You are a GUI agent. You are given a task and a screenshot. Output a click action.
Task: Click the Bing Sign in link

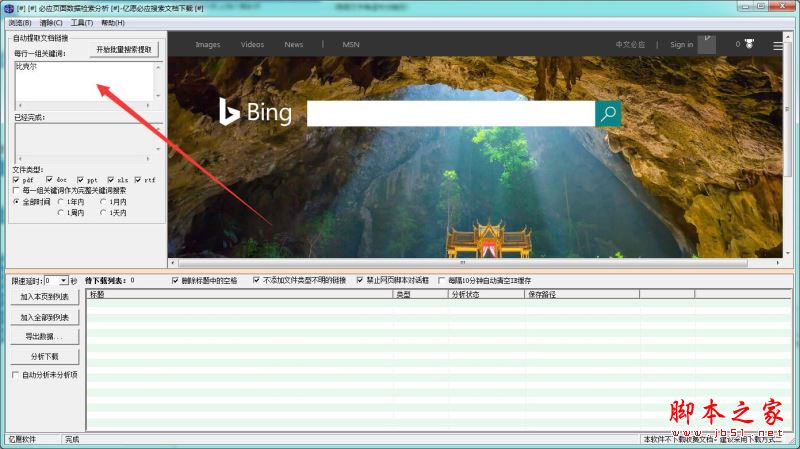coord(681,45)
